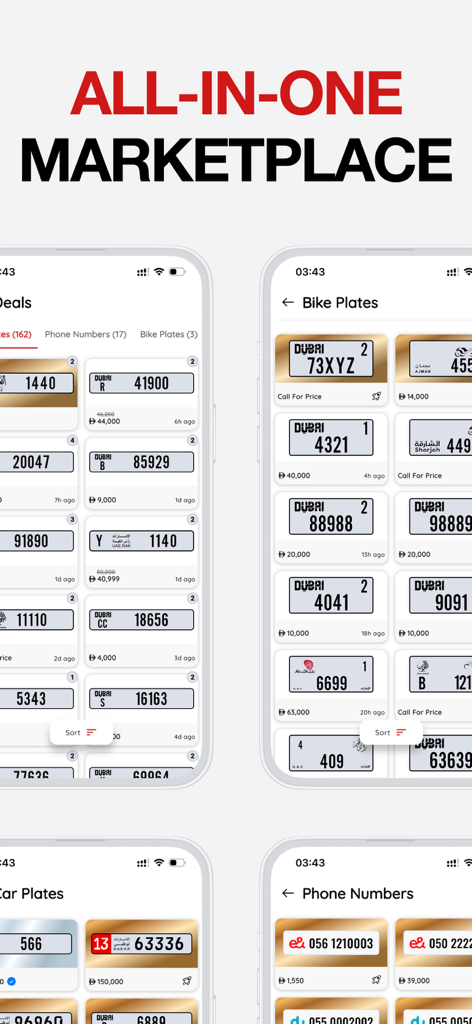Go back from the Phone Numbers screen

coord(287,893)
